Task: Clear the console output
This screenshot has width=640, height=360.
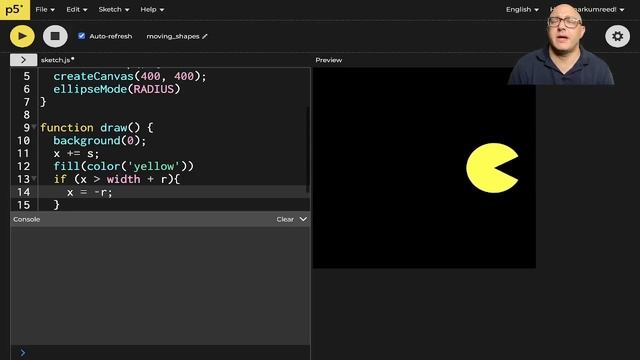Action: (285, 219)
